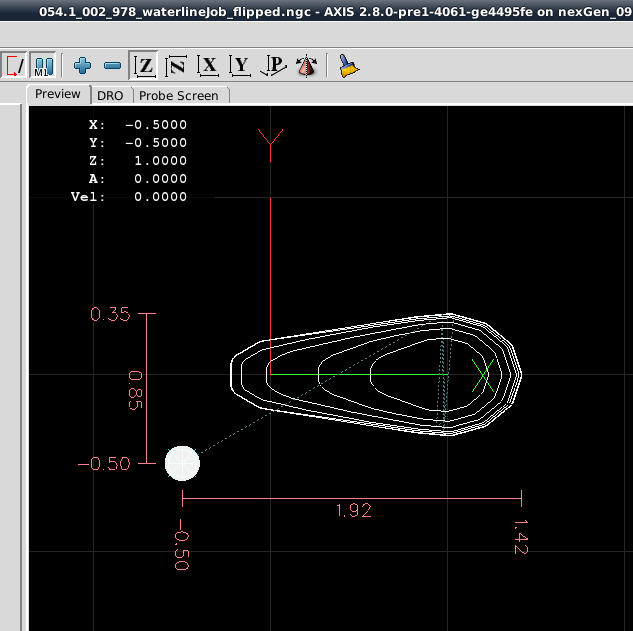Click the white tool position marker
Viewport: 633px width, 631px height.
coord(182,463)
